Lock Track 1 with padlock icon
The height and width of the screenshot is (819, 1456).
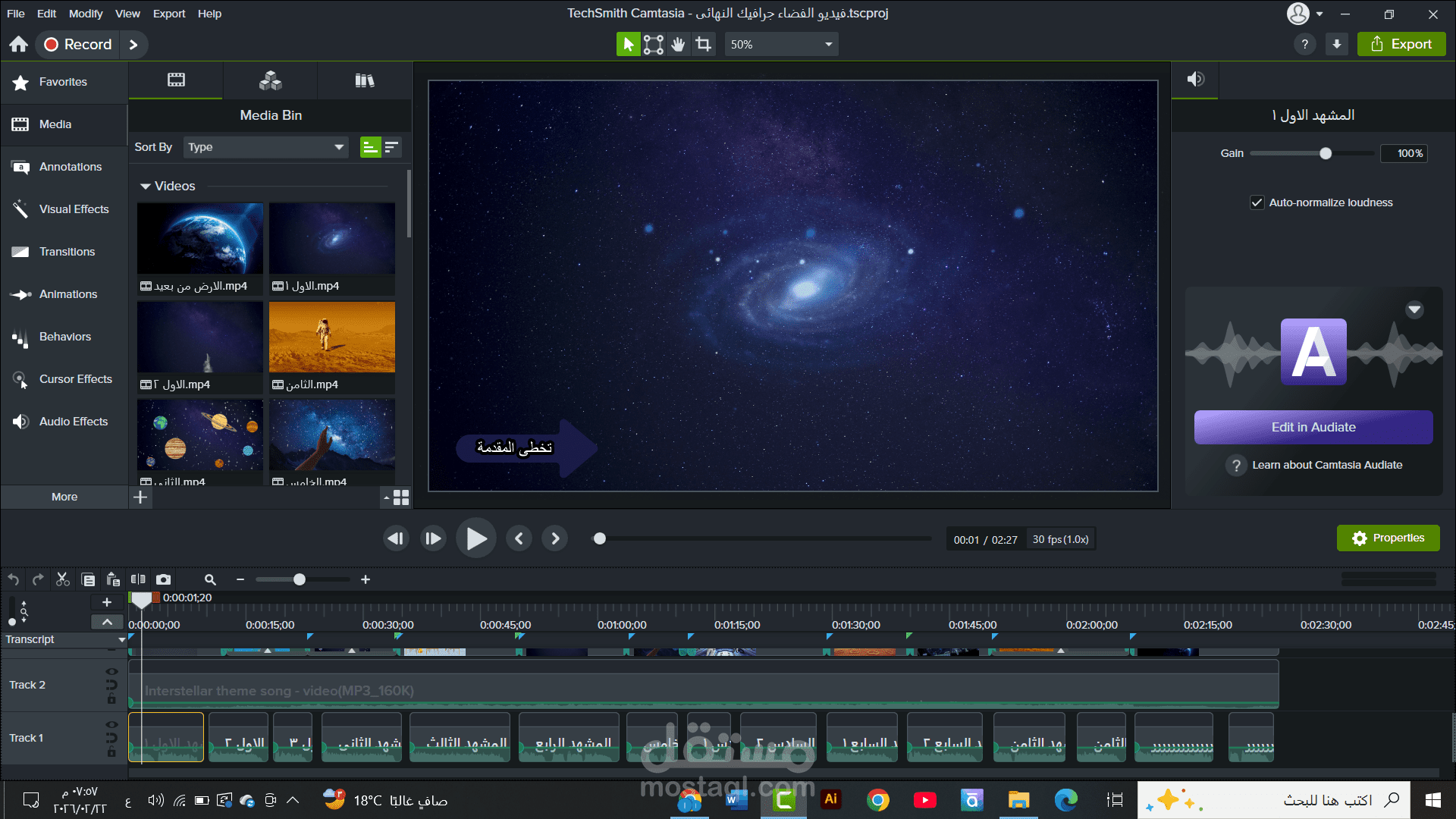point(111,752)
